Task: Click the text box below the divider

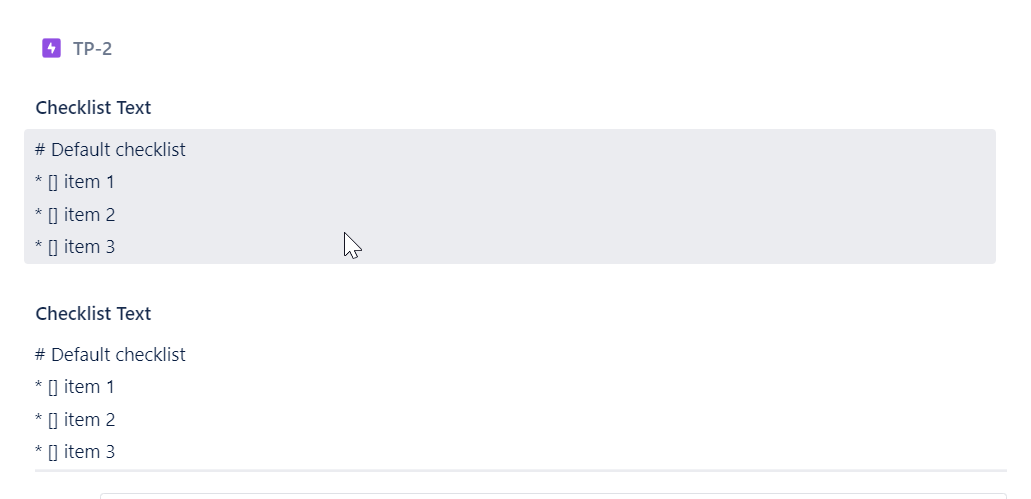Action: (x=550, y=495)
